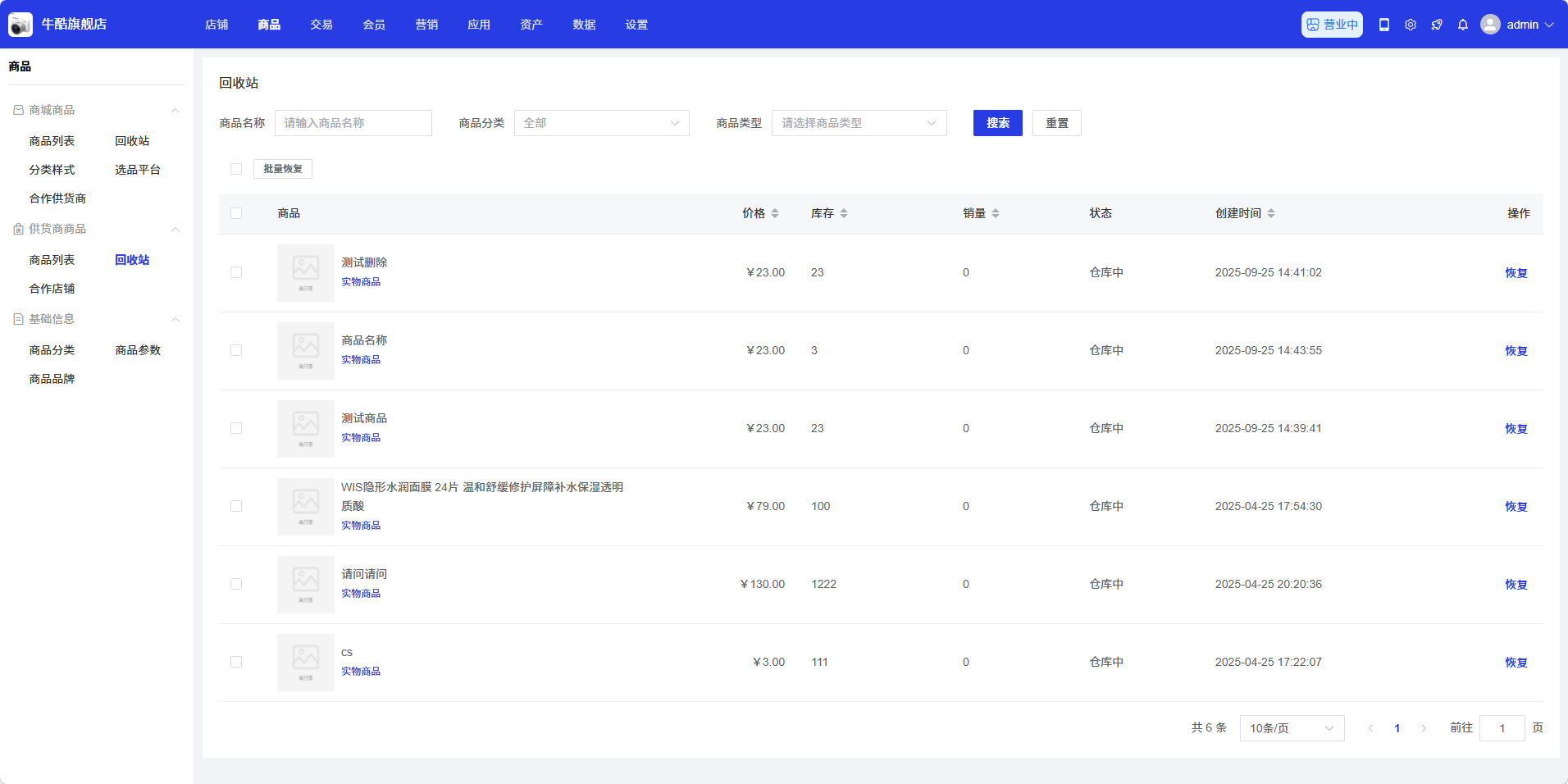Image resolution: width=1568 pixels, height=784 pixels.
Task: Open notifications with the bell icon
Action: click(x=1462, y=25)
